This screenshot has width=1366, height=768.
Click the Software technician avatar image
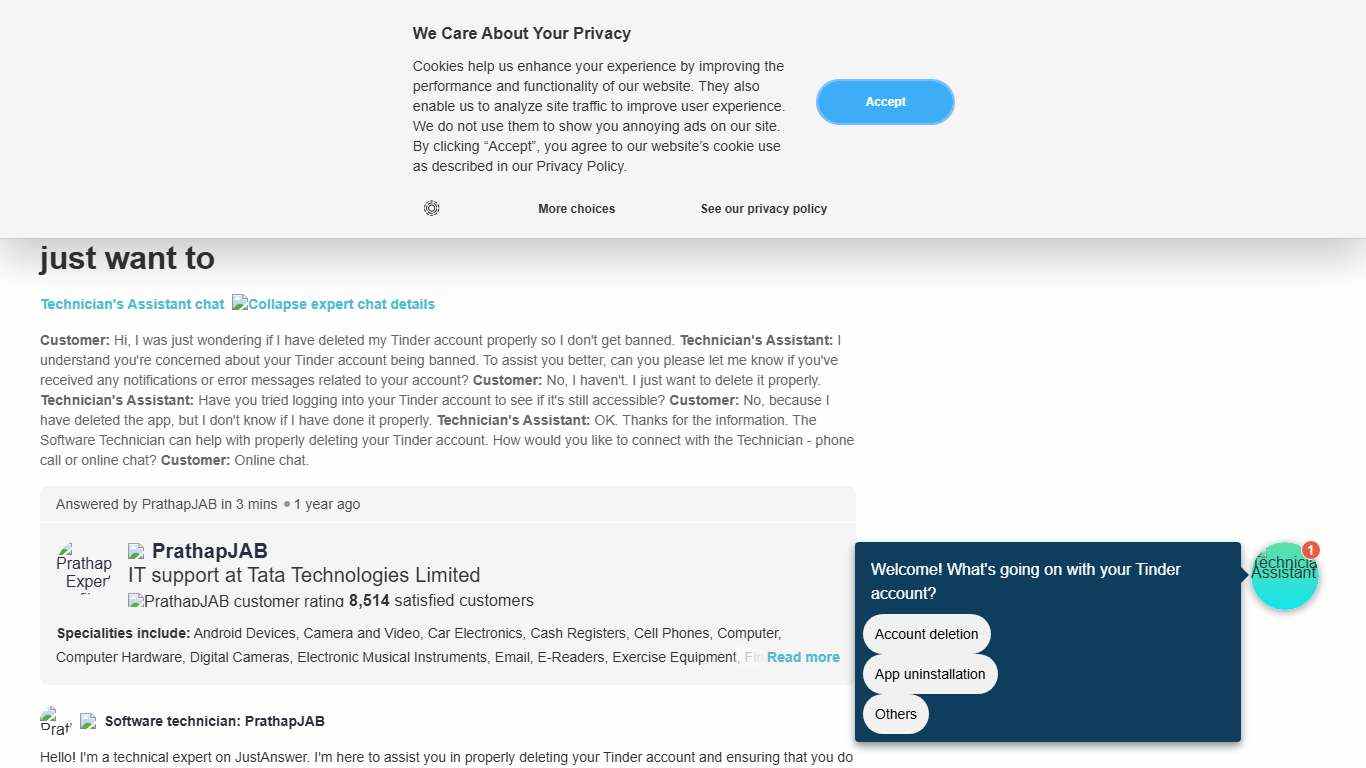point(56,720)
